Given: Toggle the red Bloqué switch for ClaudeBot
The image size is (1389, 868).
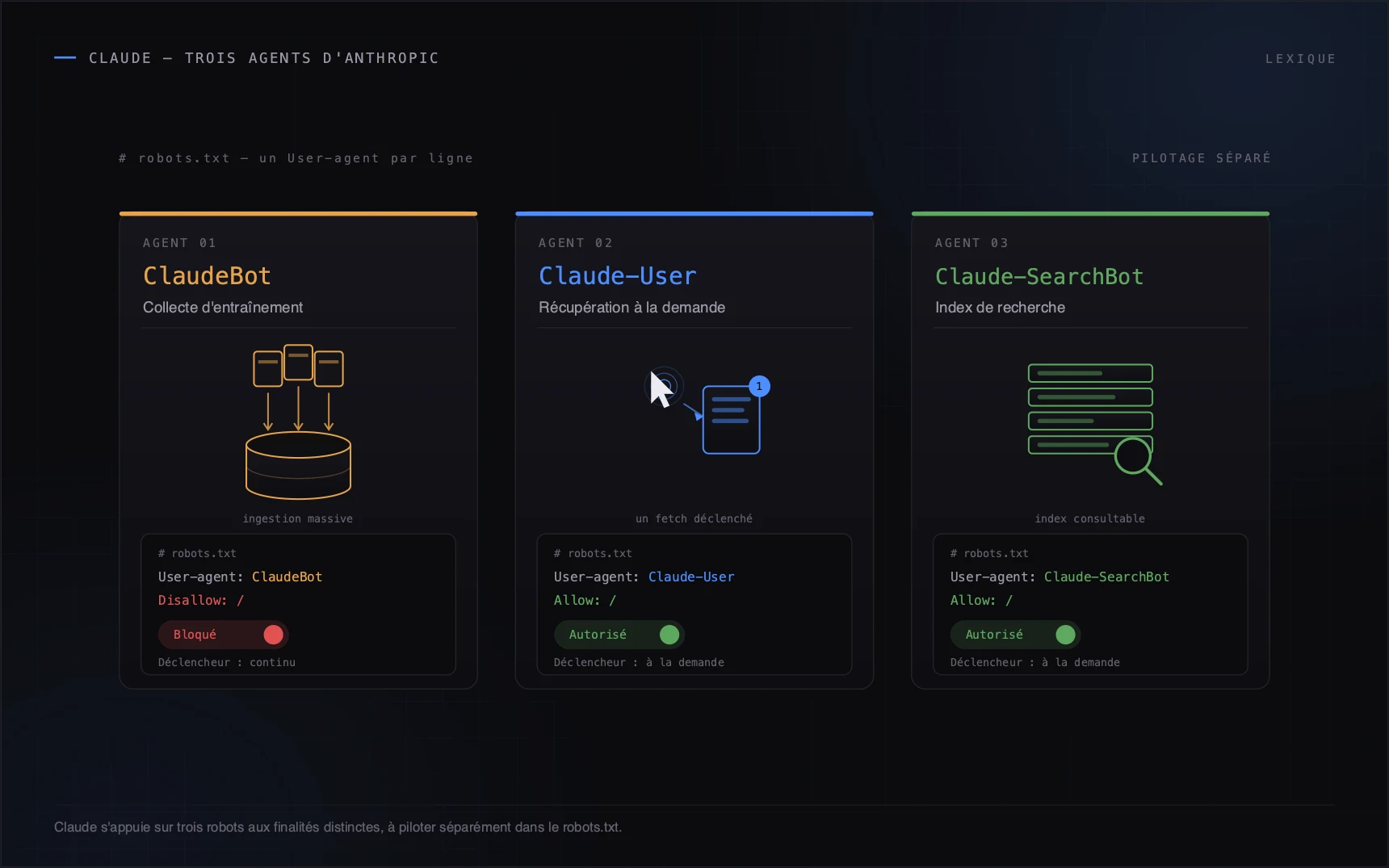Looking at the screenshot, I should (x=223, y=635).
